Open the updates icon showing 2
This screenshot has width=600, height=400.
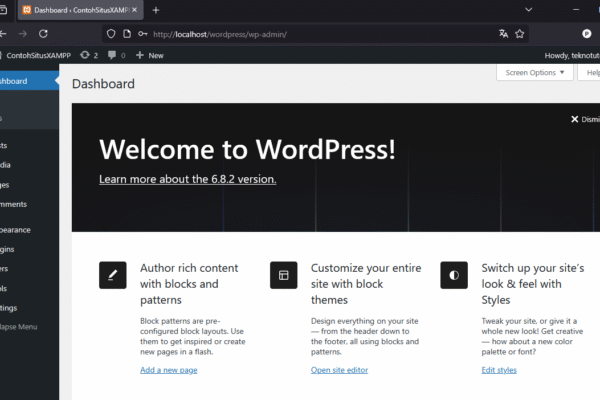[x=89, y=56]
